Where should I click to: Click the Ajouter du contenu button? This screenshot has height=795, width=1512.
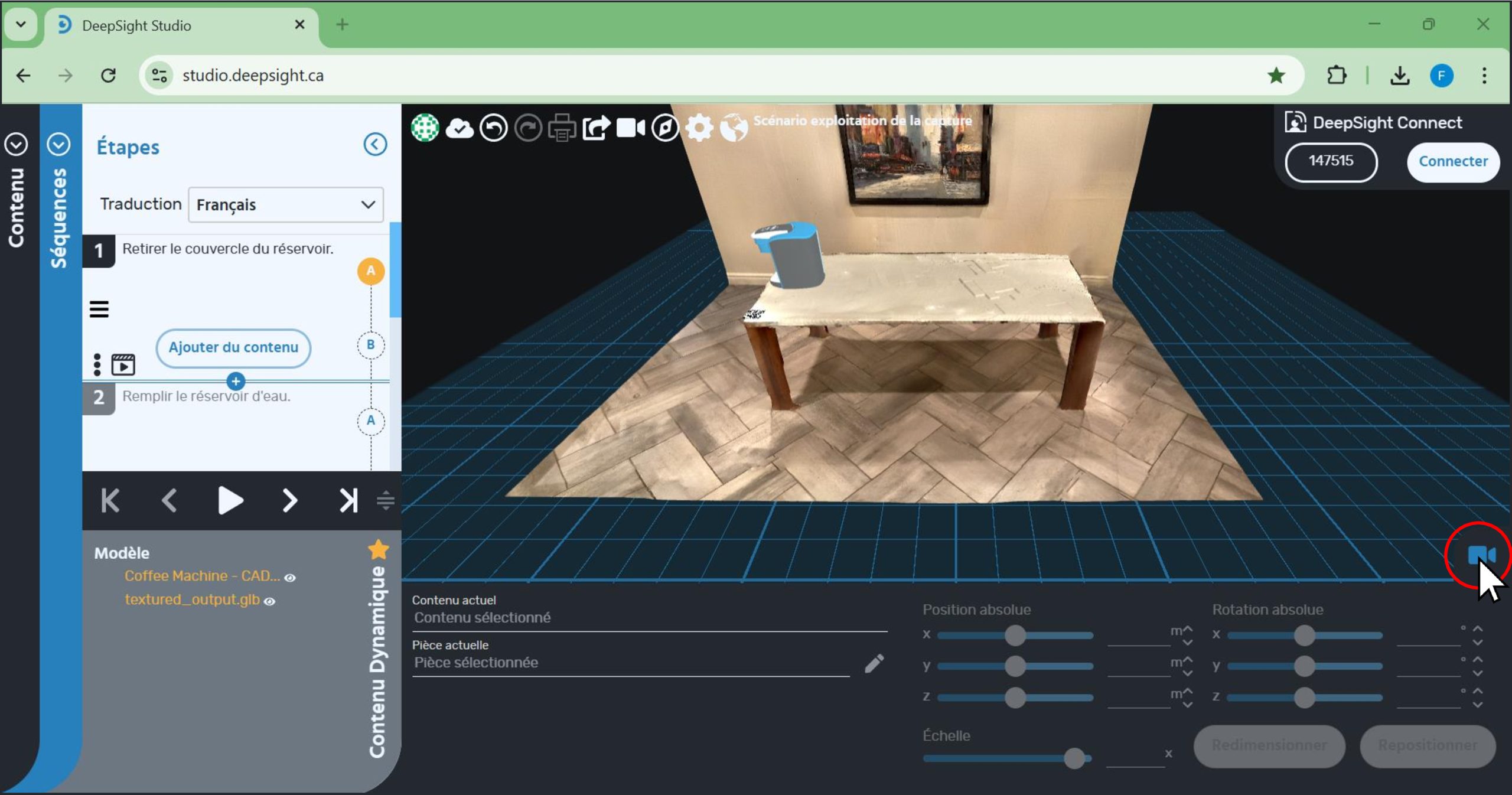[233, 347]
